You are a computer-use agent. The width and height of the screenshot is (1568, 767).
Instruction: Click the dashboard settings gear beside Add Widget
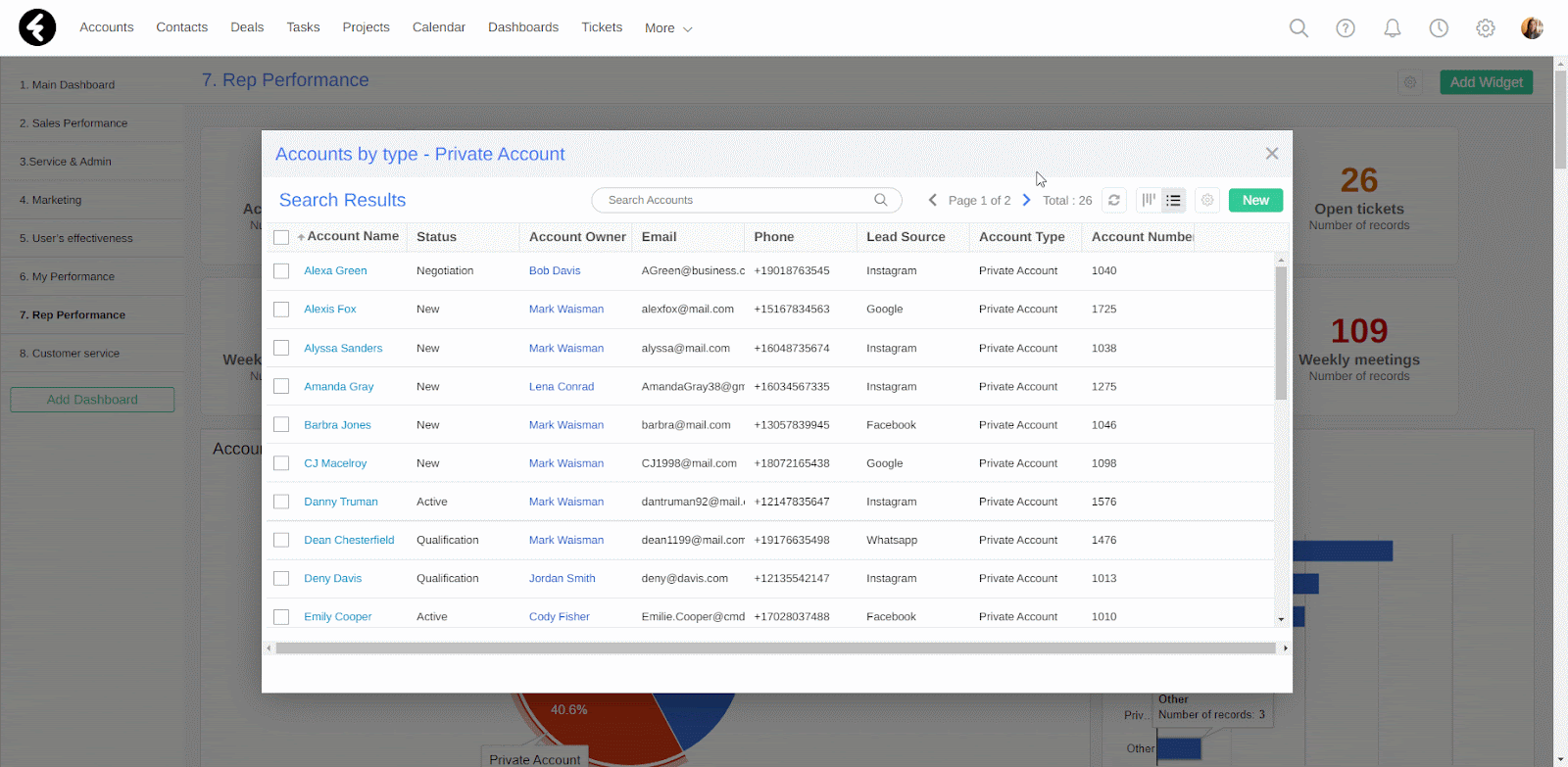click(1410, 82)
